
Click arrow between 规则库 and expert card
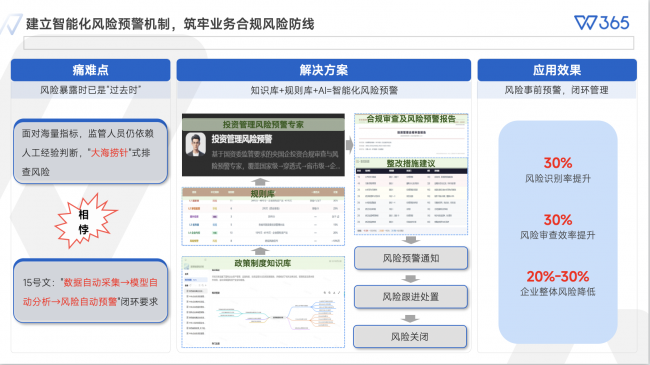260,182
